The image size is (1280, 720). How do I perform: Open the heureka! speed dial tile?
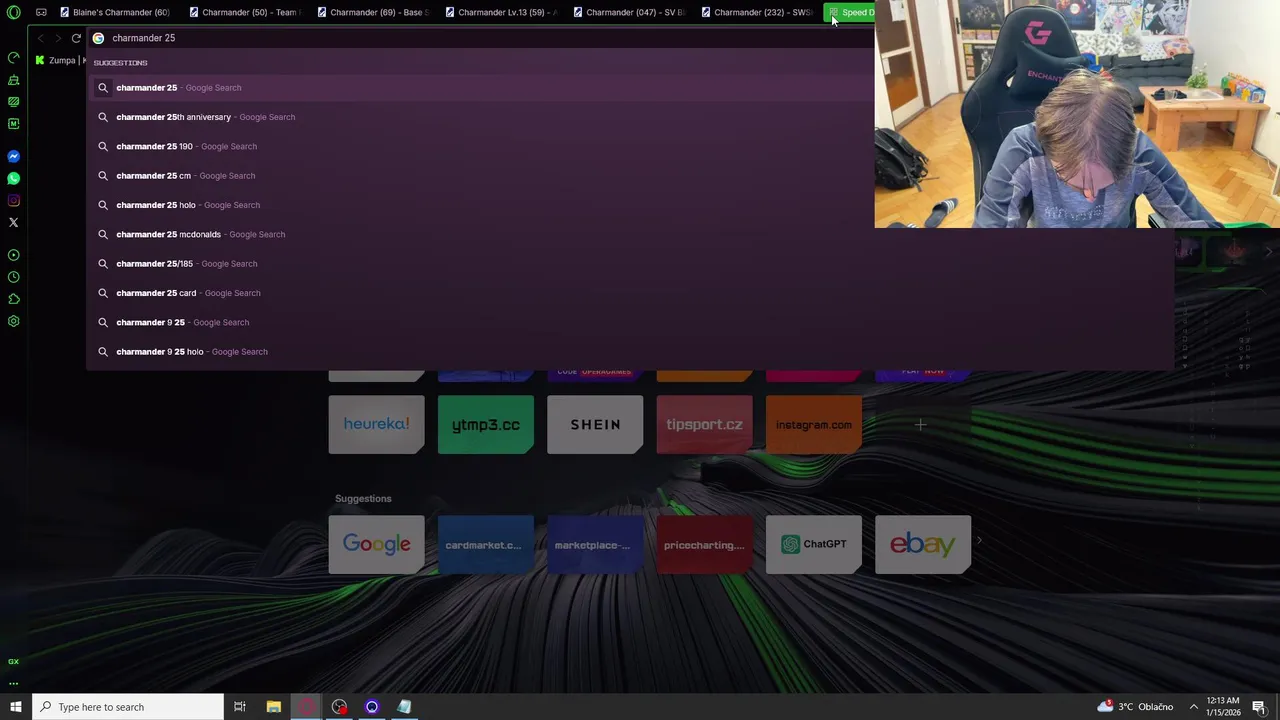pyautogui.click(x=376, y=424)
